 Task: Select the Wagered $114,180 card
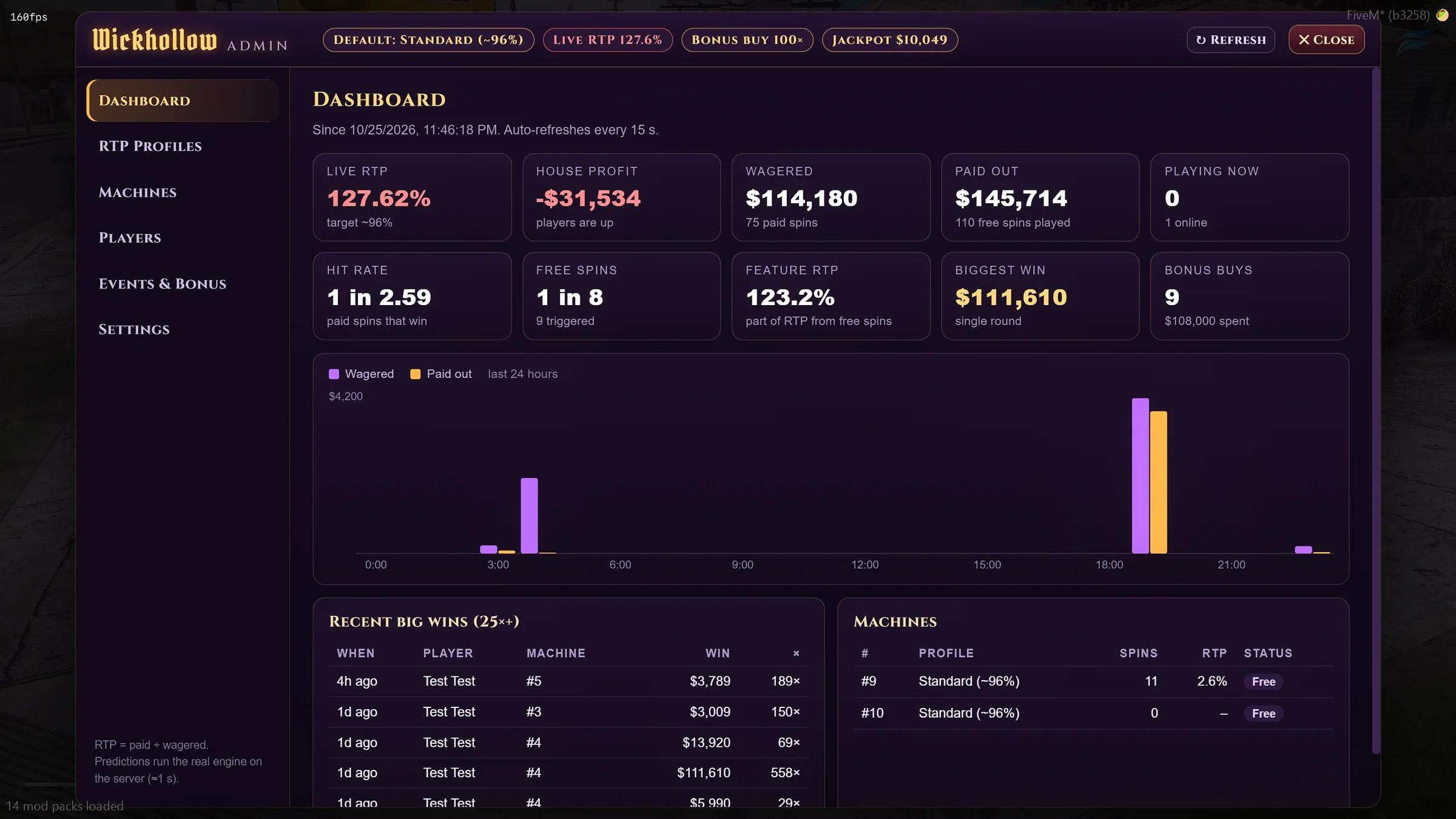point(831,197)
